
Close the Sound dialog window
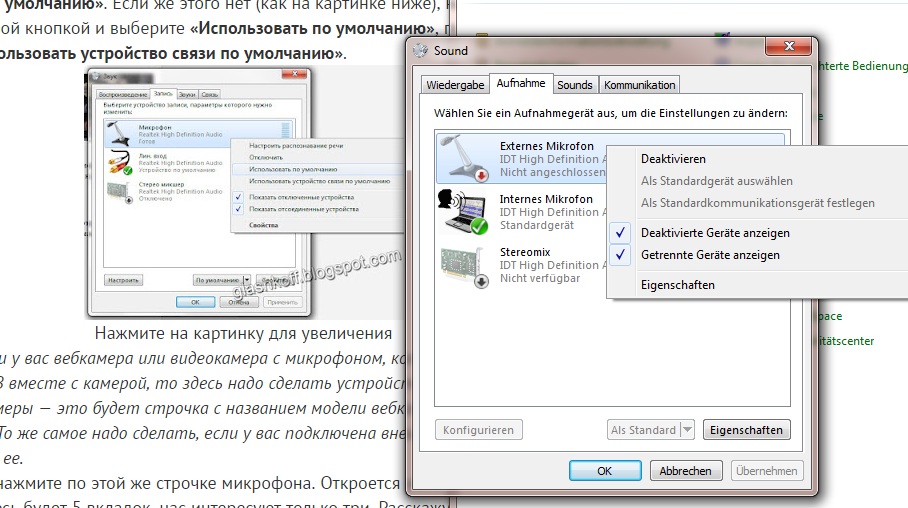click(789, 46)
